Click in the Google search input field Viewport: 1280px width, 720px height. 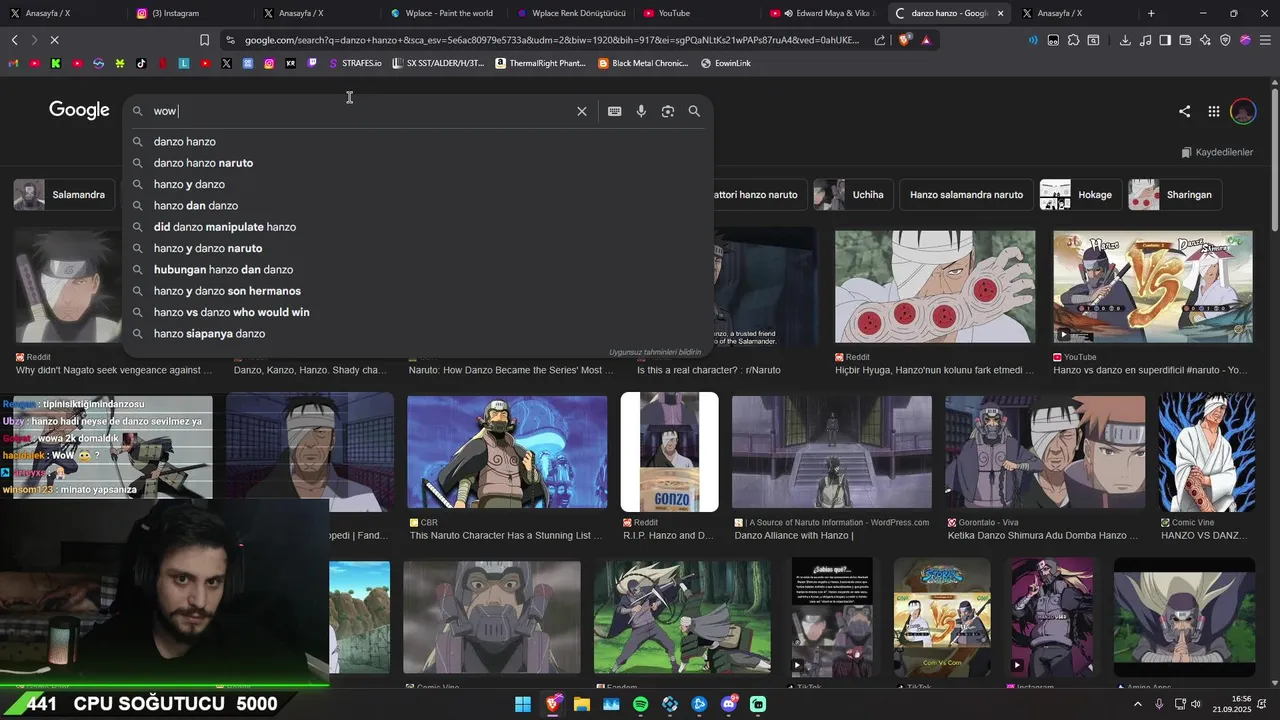click(360, 111)
